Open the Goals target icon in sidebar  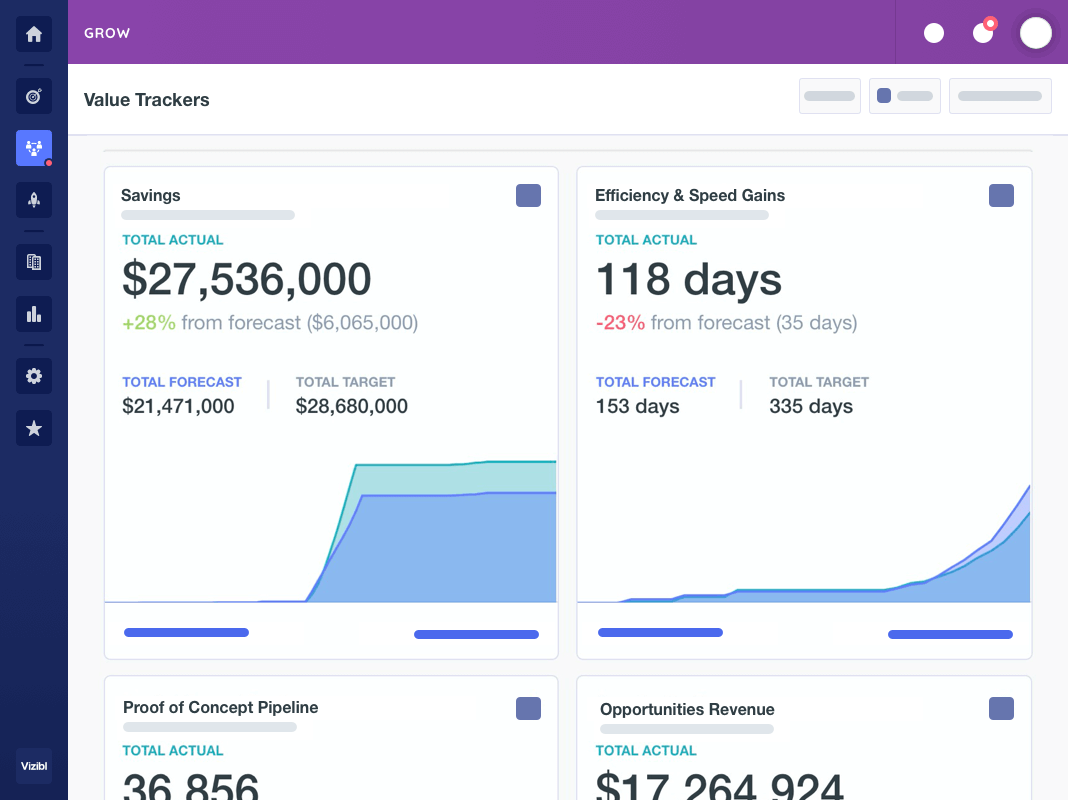tap(33, 96)
